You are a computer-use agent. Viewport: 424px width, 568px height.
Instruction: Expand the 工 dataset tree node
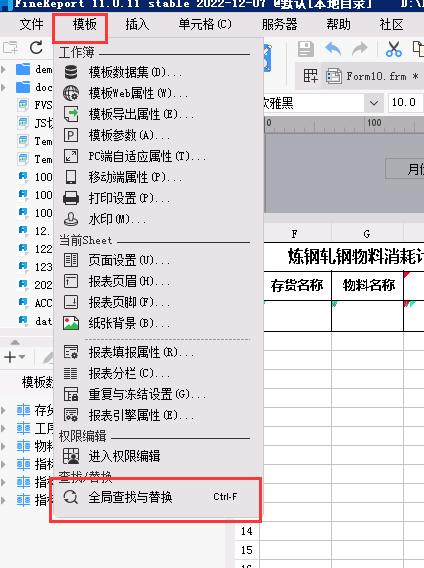pos(4,428)
